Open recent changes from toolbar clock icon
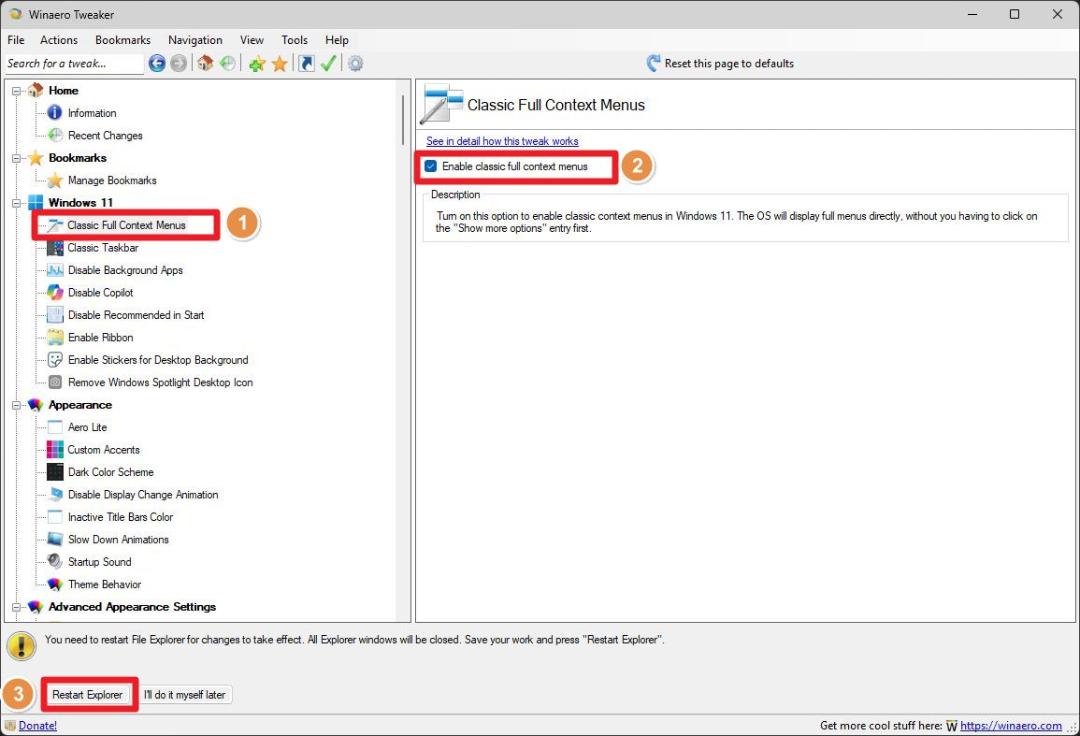 [227, 63]
